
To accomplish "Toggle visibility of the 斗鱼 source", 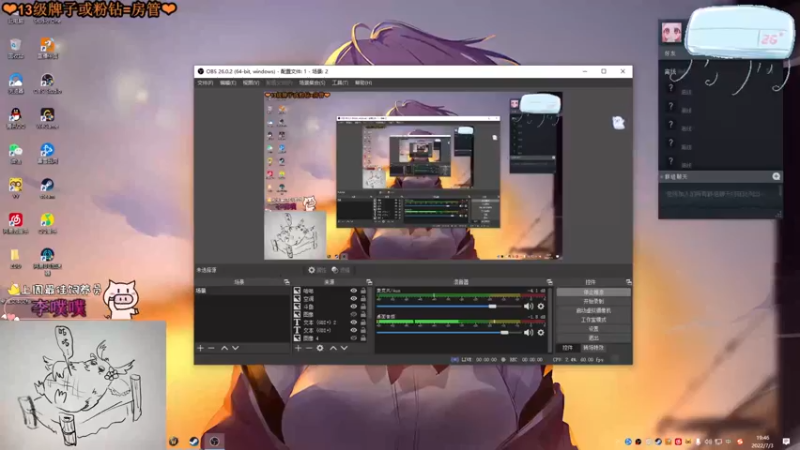I will (353, 307).
